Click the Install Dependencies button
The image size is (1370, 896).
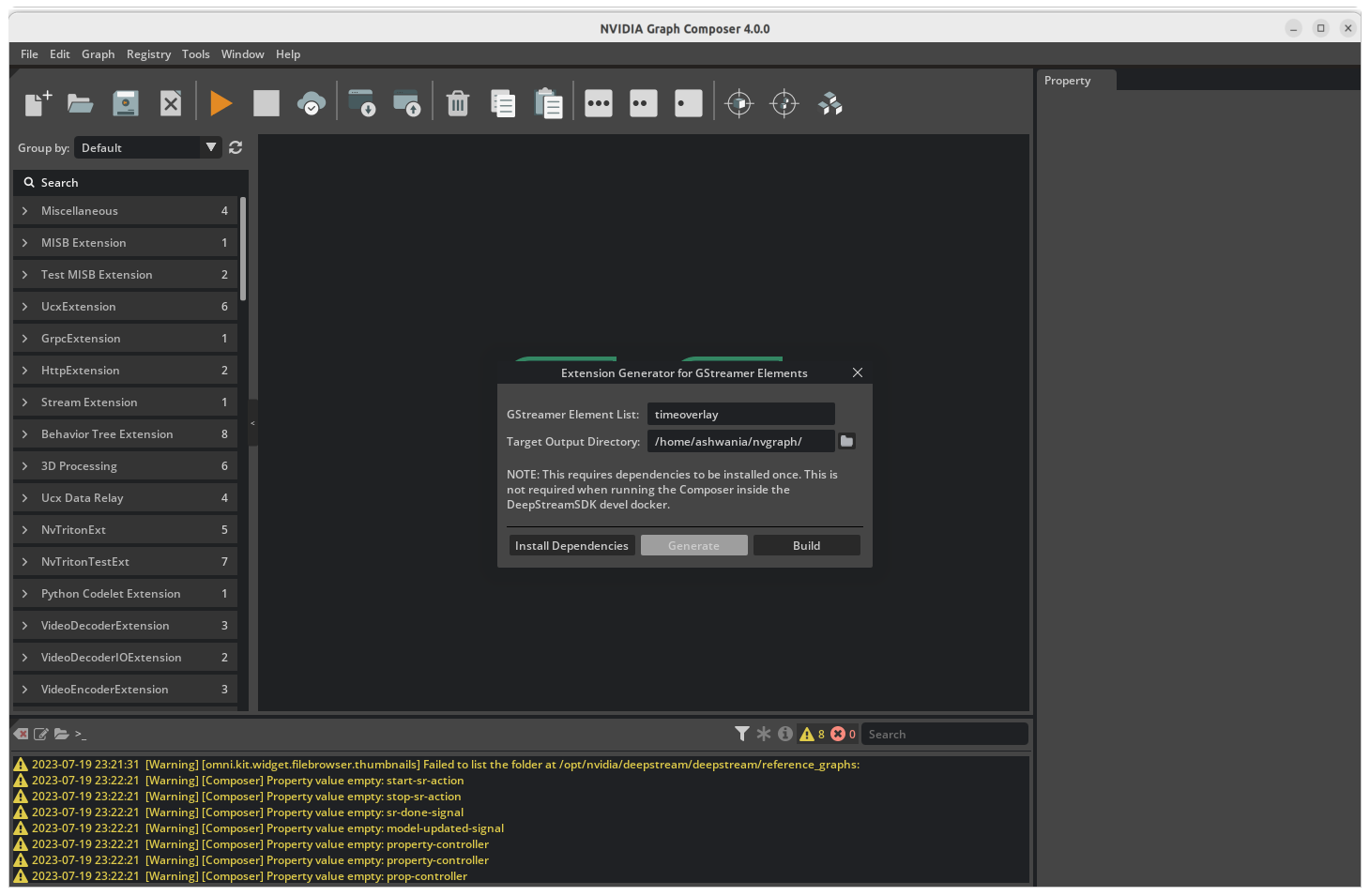coord(572,545)
